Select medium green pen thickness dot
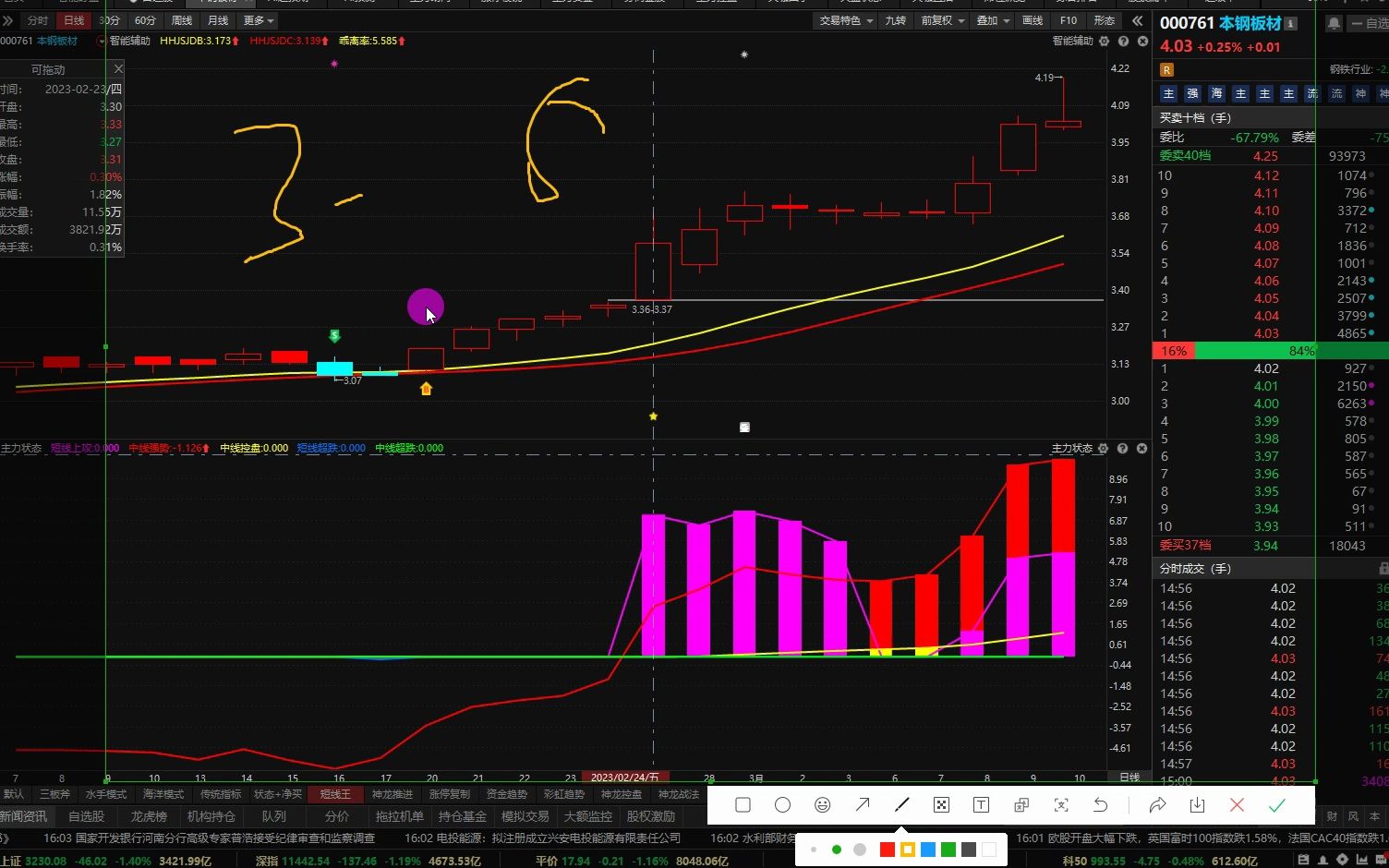Viewport: 1389px width, 868px height. click(x=836, y=850)
